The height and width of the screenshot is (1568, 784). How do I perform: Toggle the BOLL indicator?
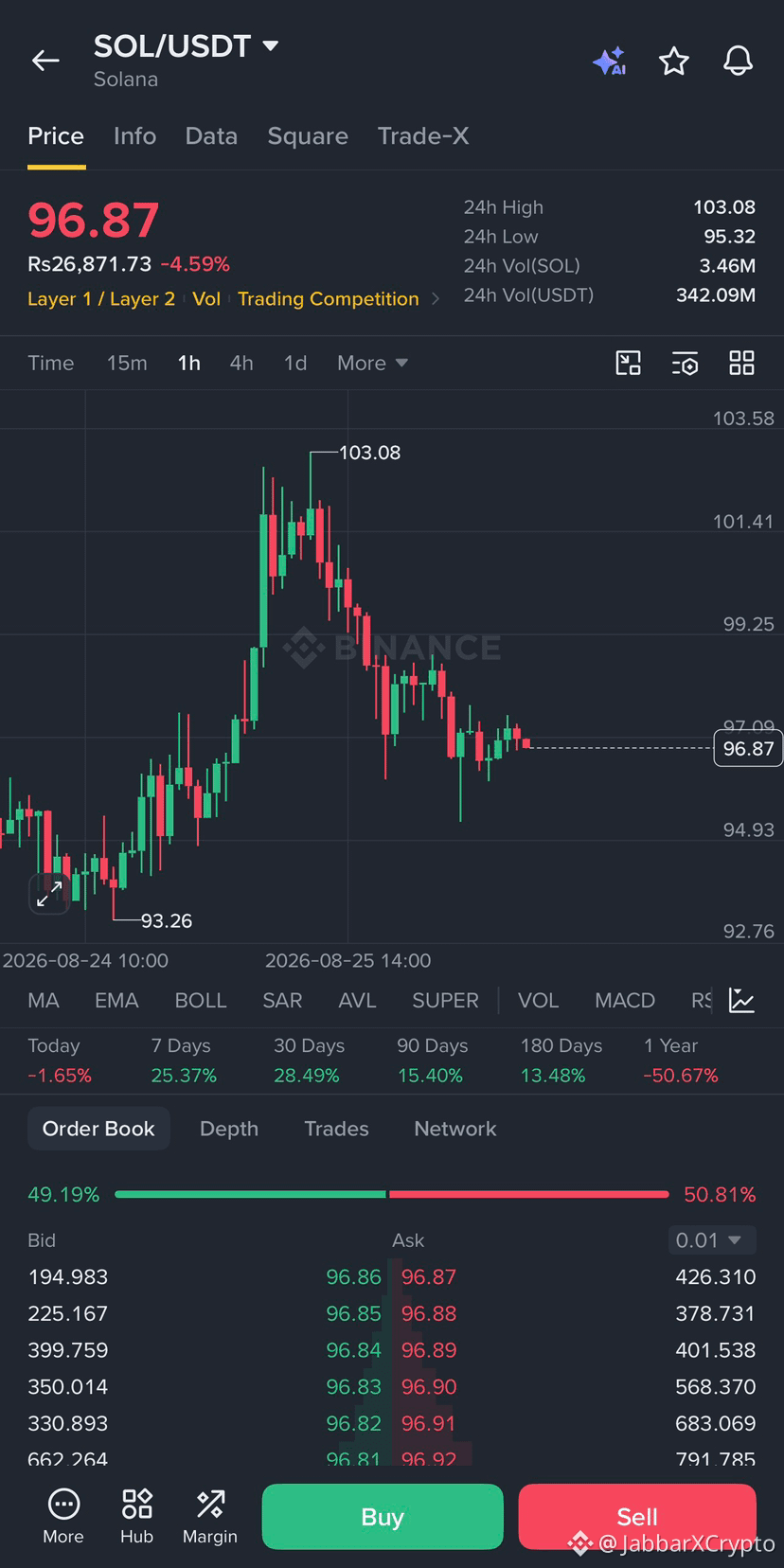(201, 1001)
